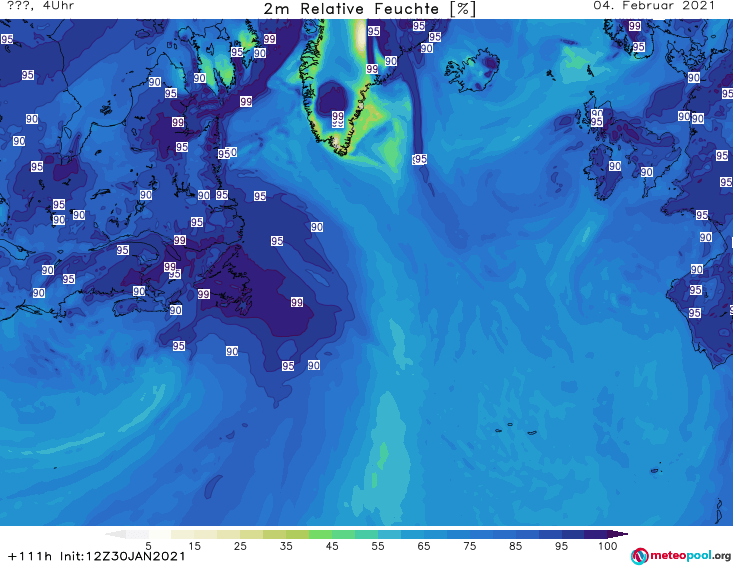
Task: Click the "45" label on the color scale
Action: click(332, 546)
